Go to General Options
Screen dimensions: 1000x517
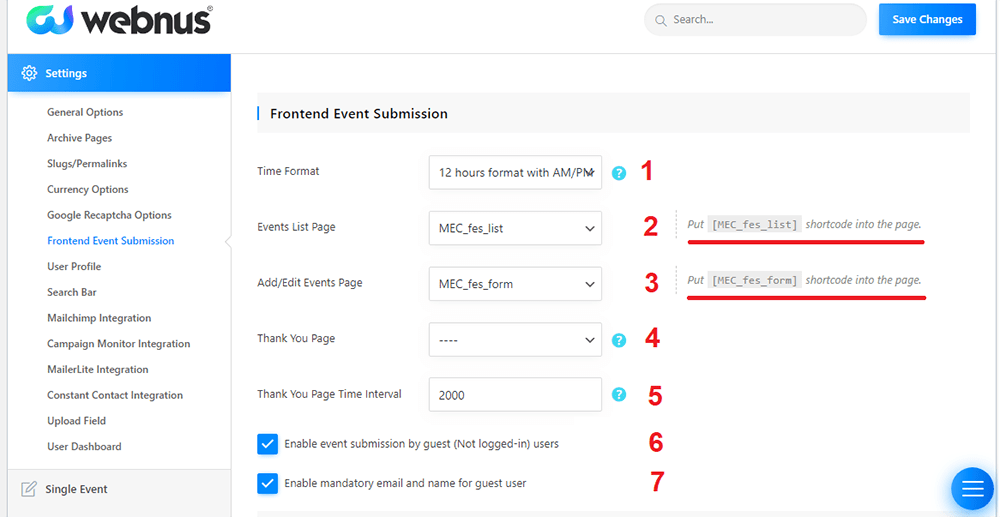[85, 112]
